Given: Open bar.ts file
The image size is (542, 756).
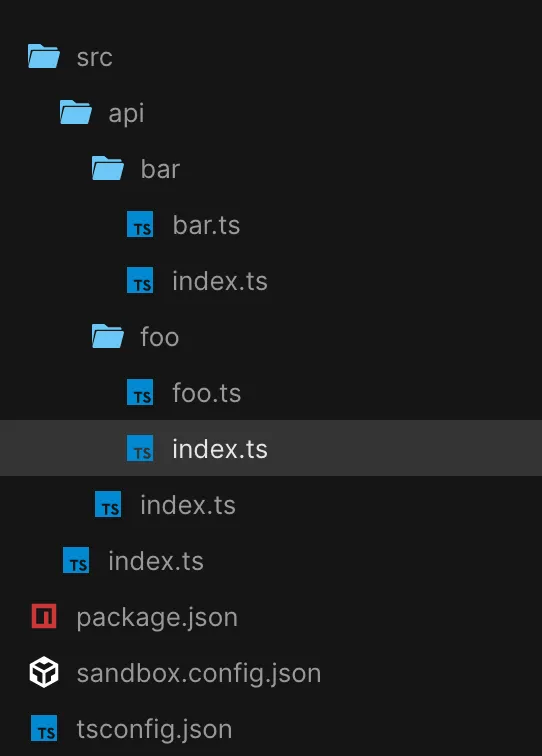Looking at the screenshot, I should (x=206, y=225).
